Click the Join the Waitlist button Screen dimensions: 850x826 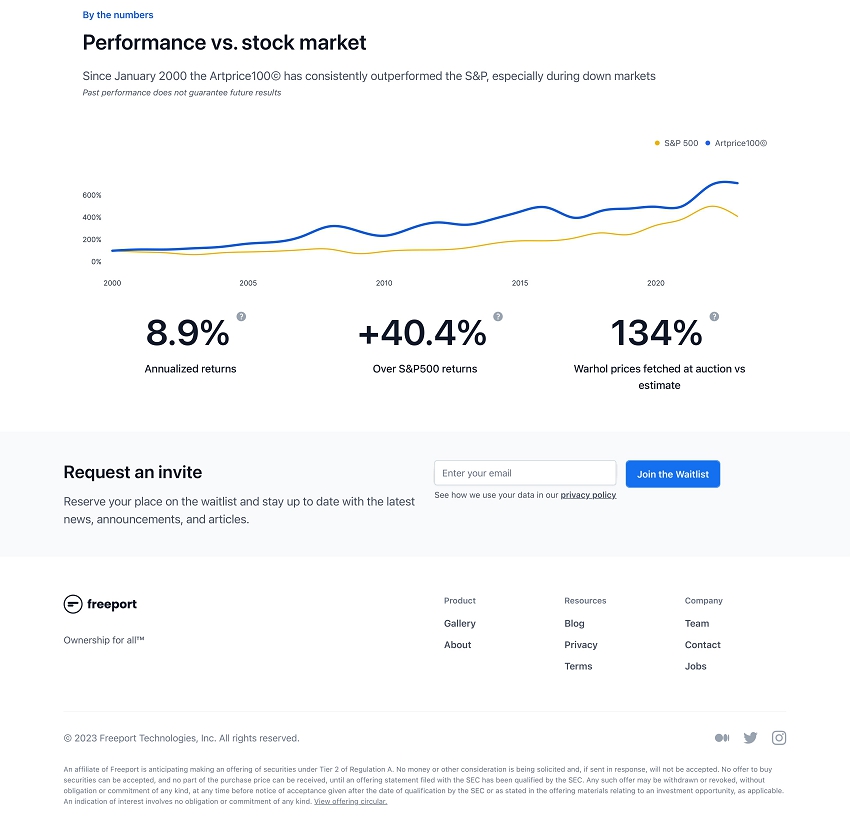coord(673,474)
